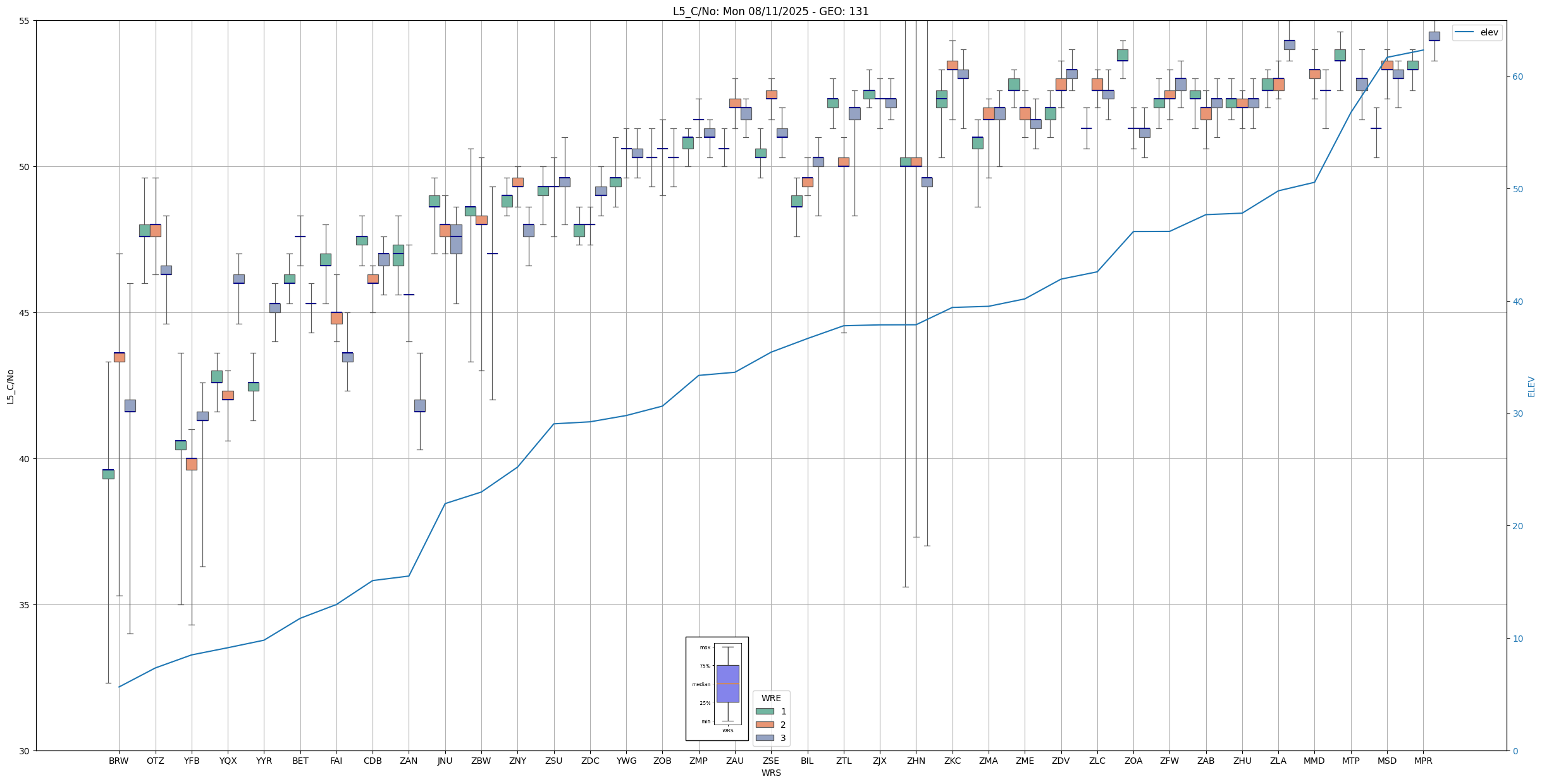Click the orange WRE 2 legend swatch
Viewport: 1542px width, 784px height.
(x=764, y=725)
